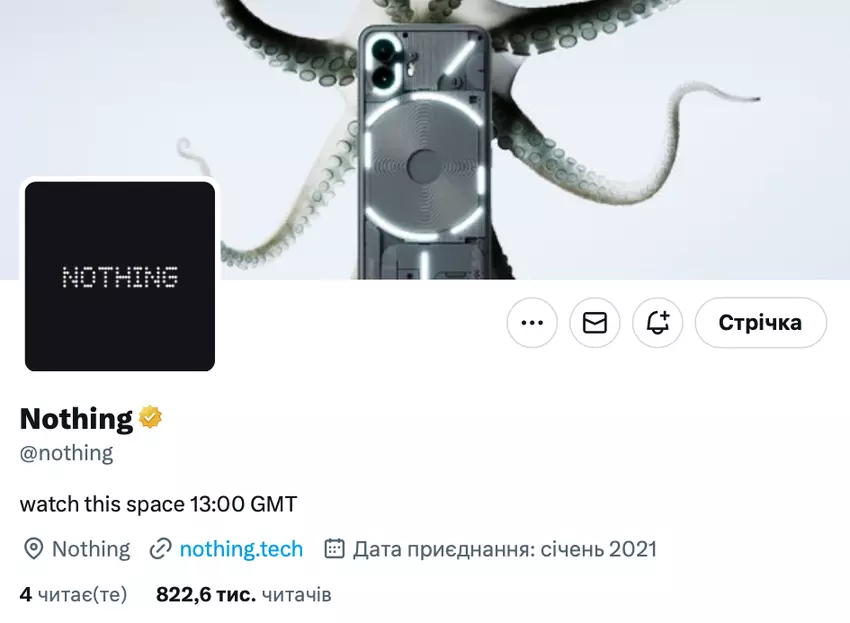Click the location pin icon
Screen dimensions: 850x623
coord(34,549)
